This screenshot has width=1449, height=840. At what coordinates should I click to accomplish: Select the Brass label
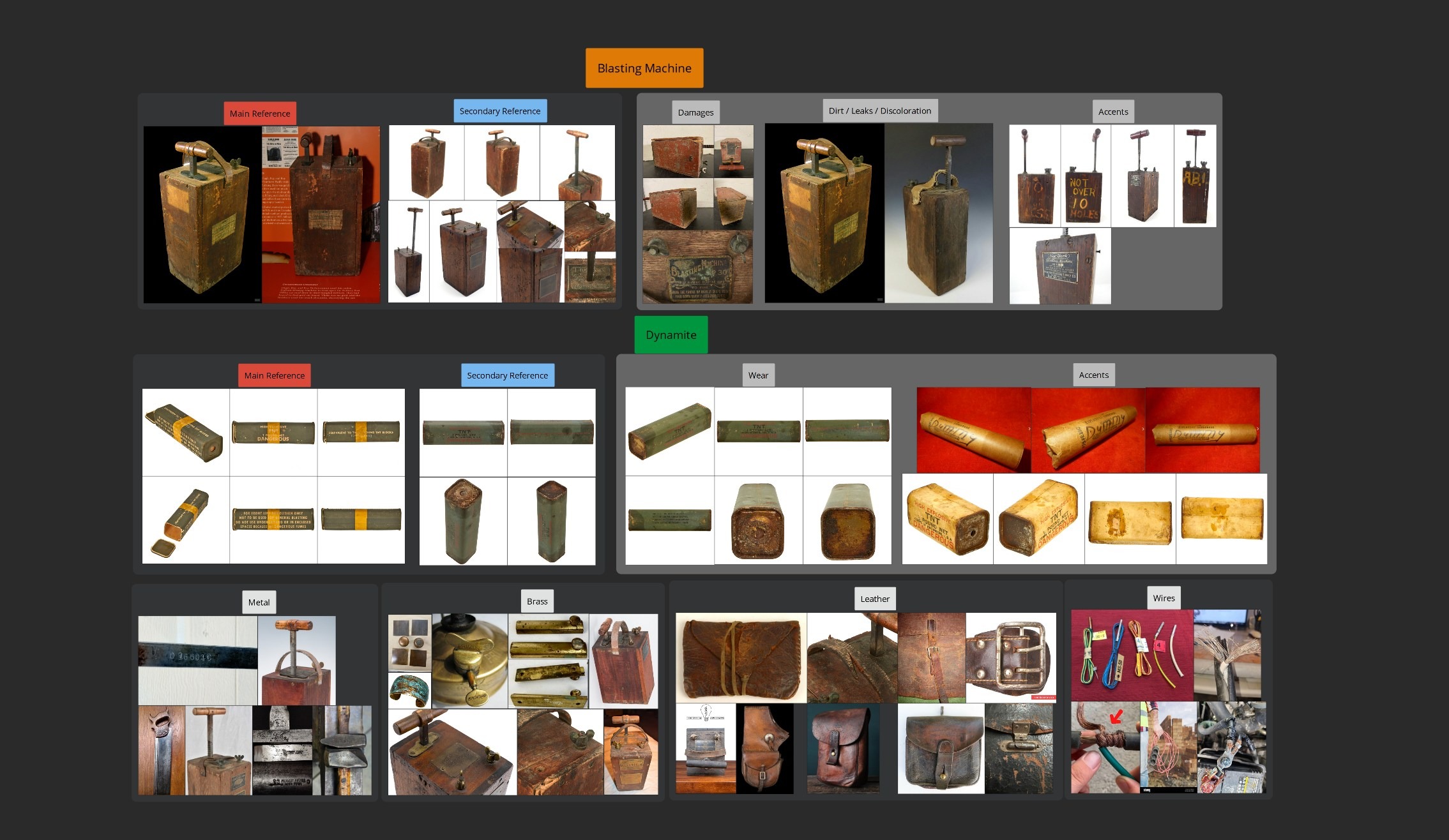537,601
